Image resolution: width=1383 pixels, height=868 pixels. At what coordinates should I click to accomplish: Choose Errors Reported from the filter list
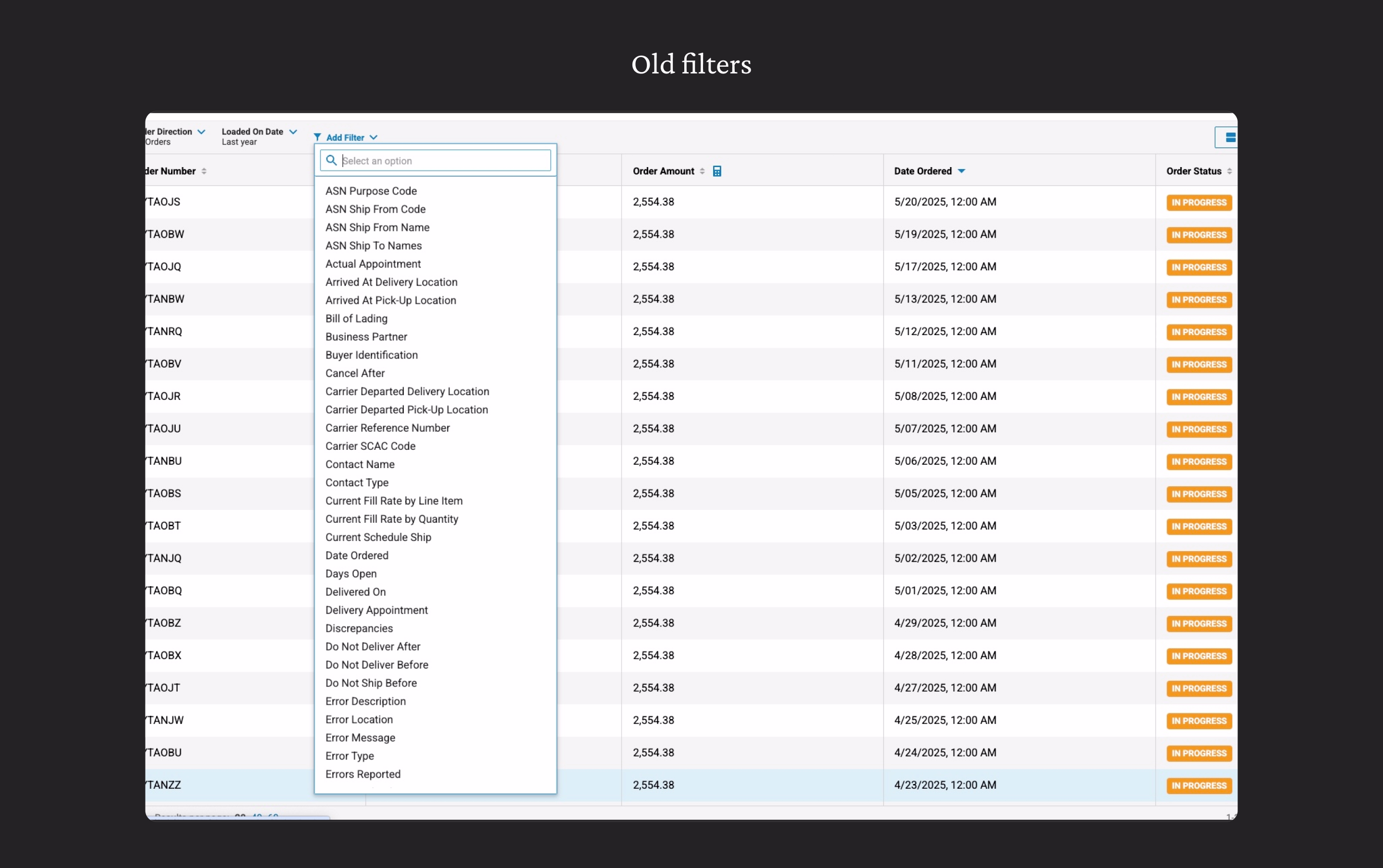[363, 774]
